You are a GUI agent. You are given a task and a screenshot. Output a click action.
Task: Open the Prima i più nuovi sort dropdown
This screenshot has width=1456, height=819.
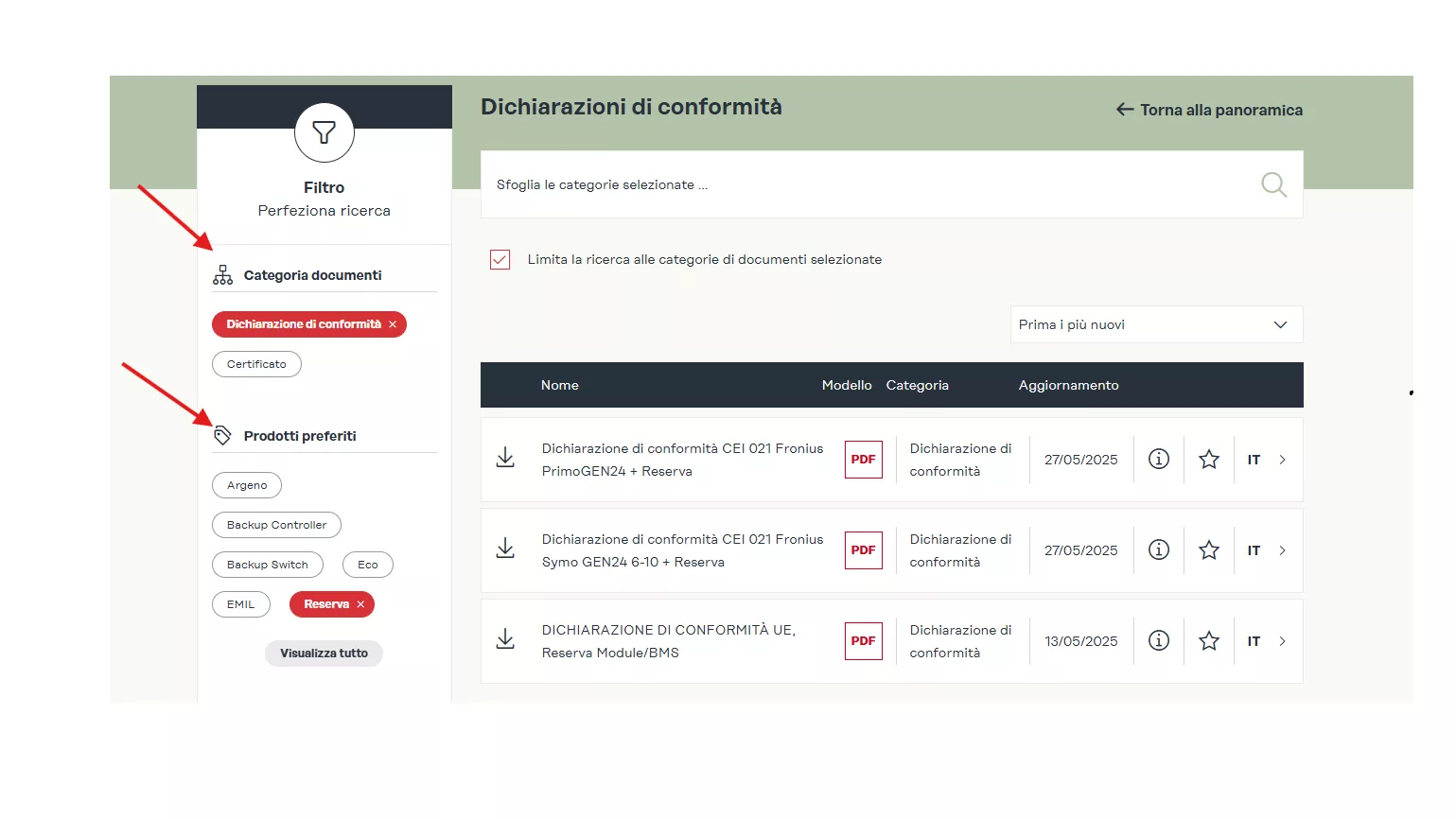pyautogui.click(x=1156, y=324)
